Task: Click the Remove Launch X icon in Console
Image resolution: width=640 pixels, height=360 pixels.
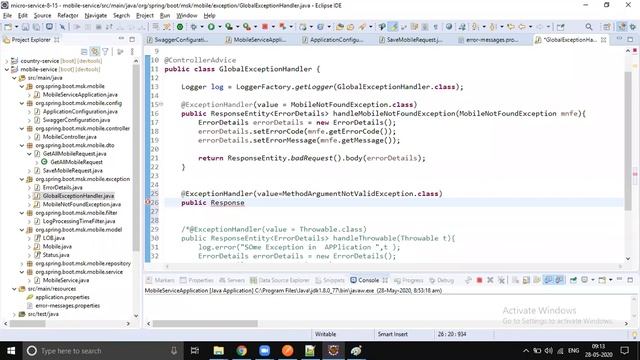Action: [490, 280]
